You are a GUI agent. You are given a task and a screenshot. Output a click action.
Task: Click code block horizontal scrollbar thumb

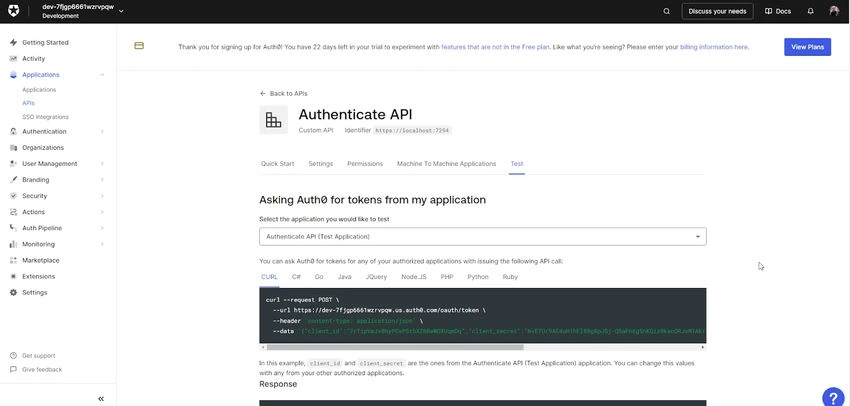point(395,347)
